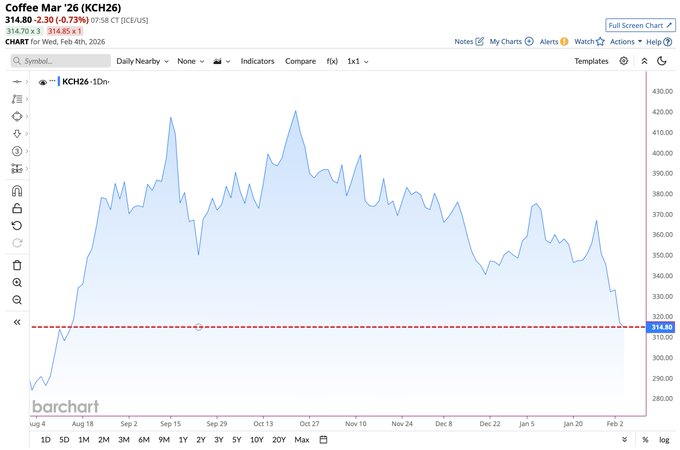Zoom in using the magnifier plus icon
The image size is (680, 450).
17,283
